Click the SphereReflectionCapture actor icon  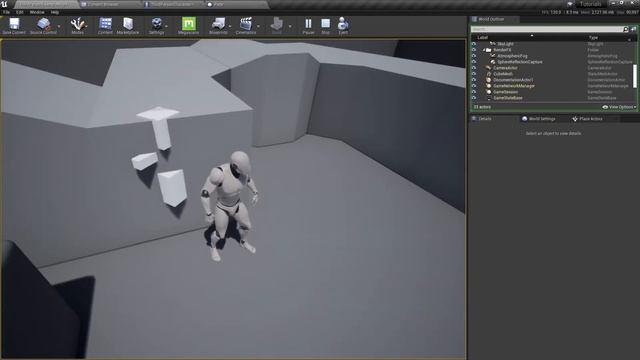(493, 62)
